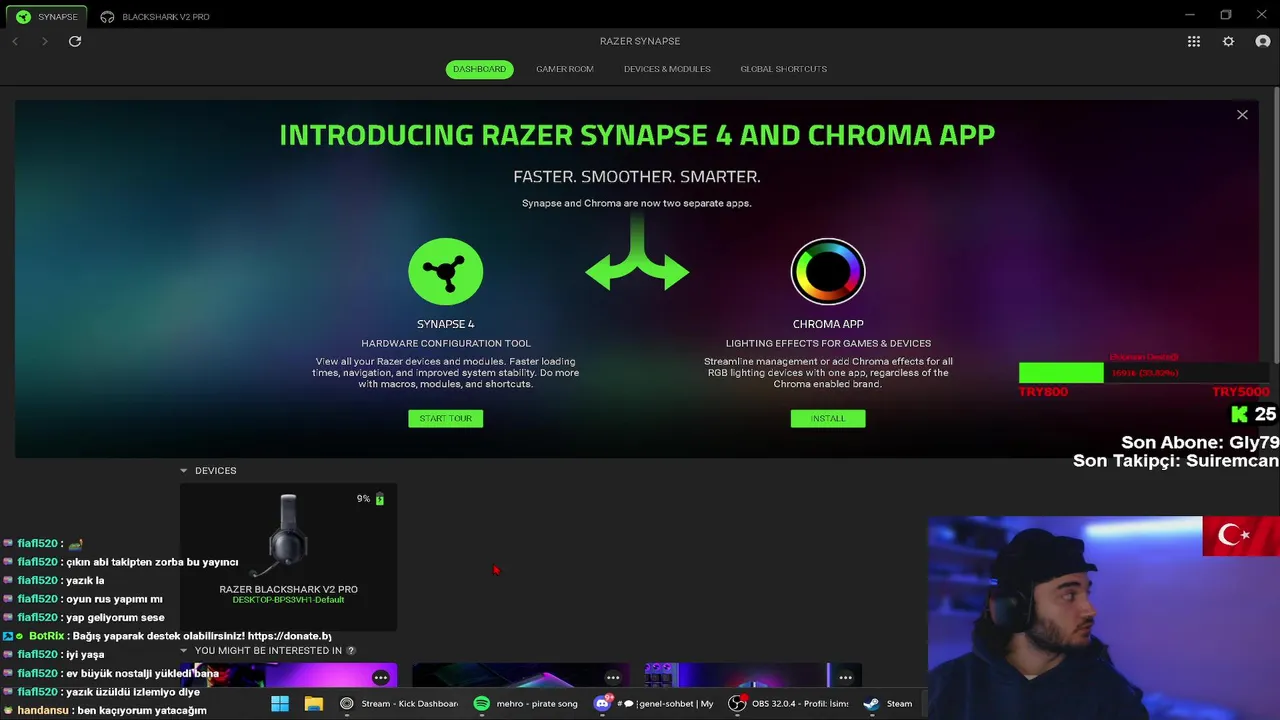1280x720 pixels.
Task: Switch to Spotify mehro - pirate song
Action: pyautogui.click(x=526, y=703)
